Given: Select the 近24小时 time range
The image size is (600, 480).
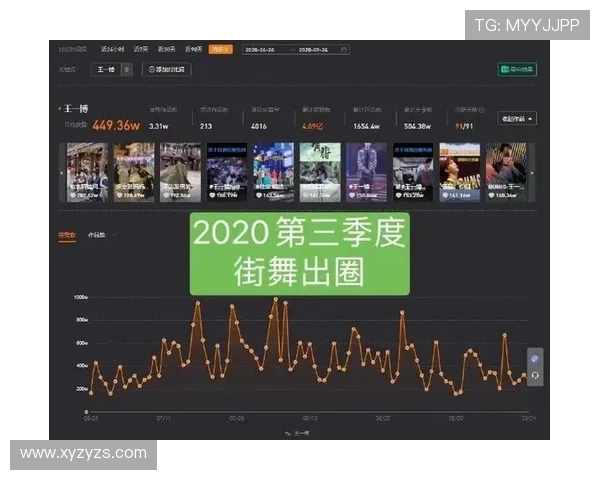Looking at the screenshot, I should click(x=112, y=49).
